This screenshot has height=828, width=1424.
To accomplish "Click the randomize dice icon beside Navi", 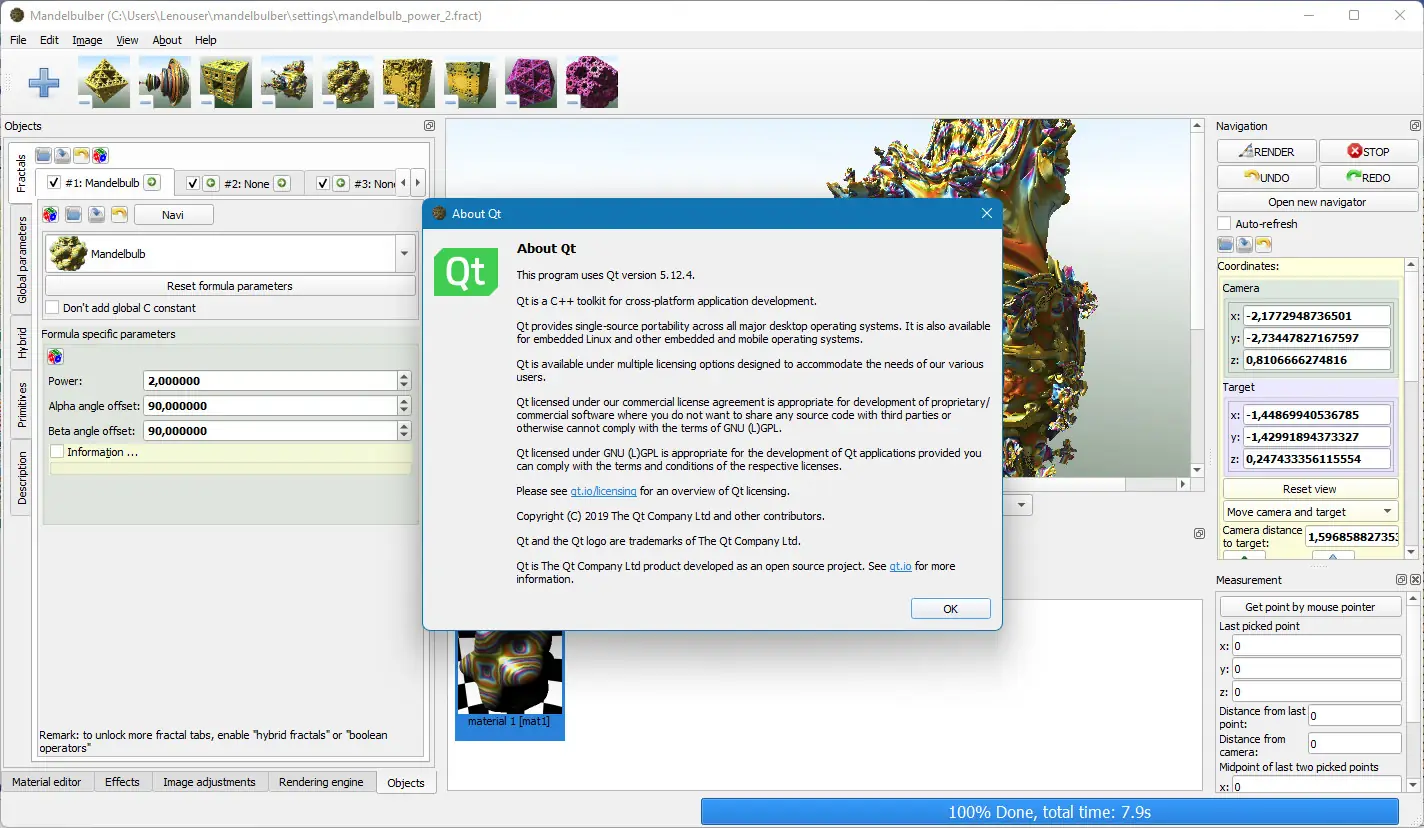I will pyautogui.click(x=50, y=214).
